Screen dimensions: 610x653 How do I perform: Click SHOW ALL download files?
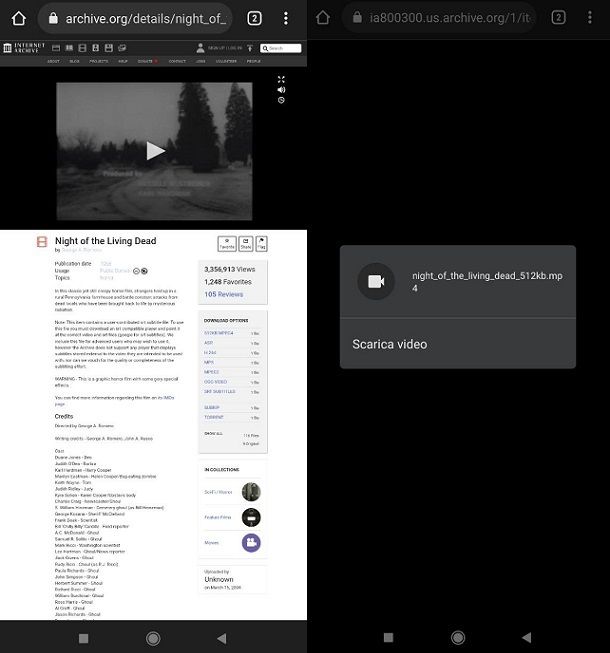click(x=213, y=434)
